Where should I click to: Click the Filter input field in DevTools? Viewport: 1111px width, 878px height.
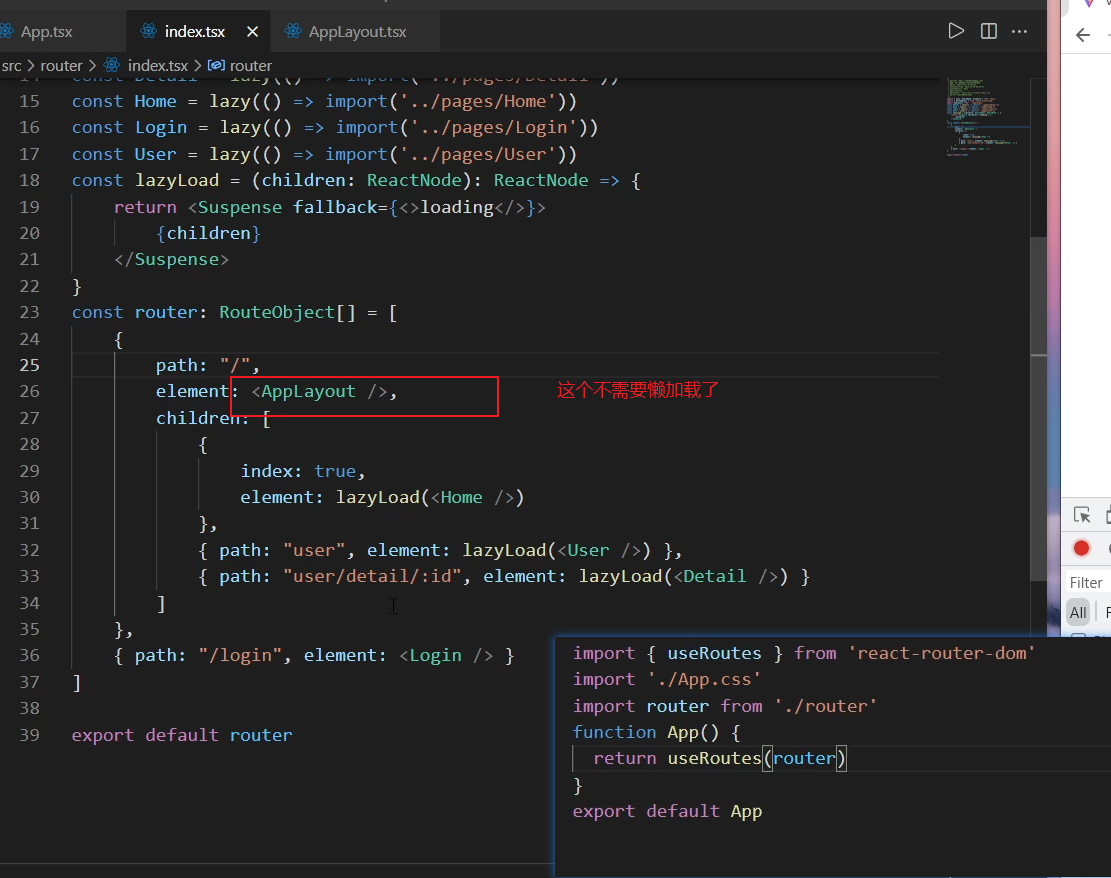[1086, 581]
